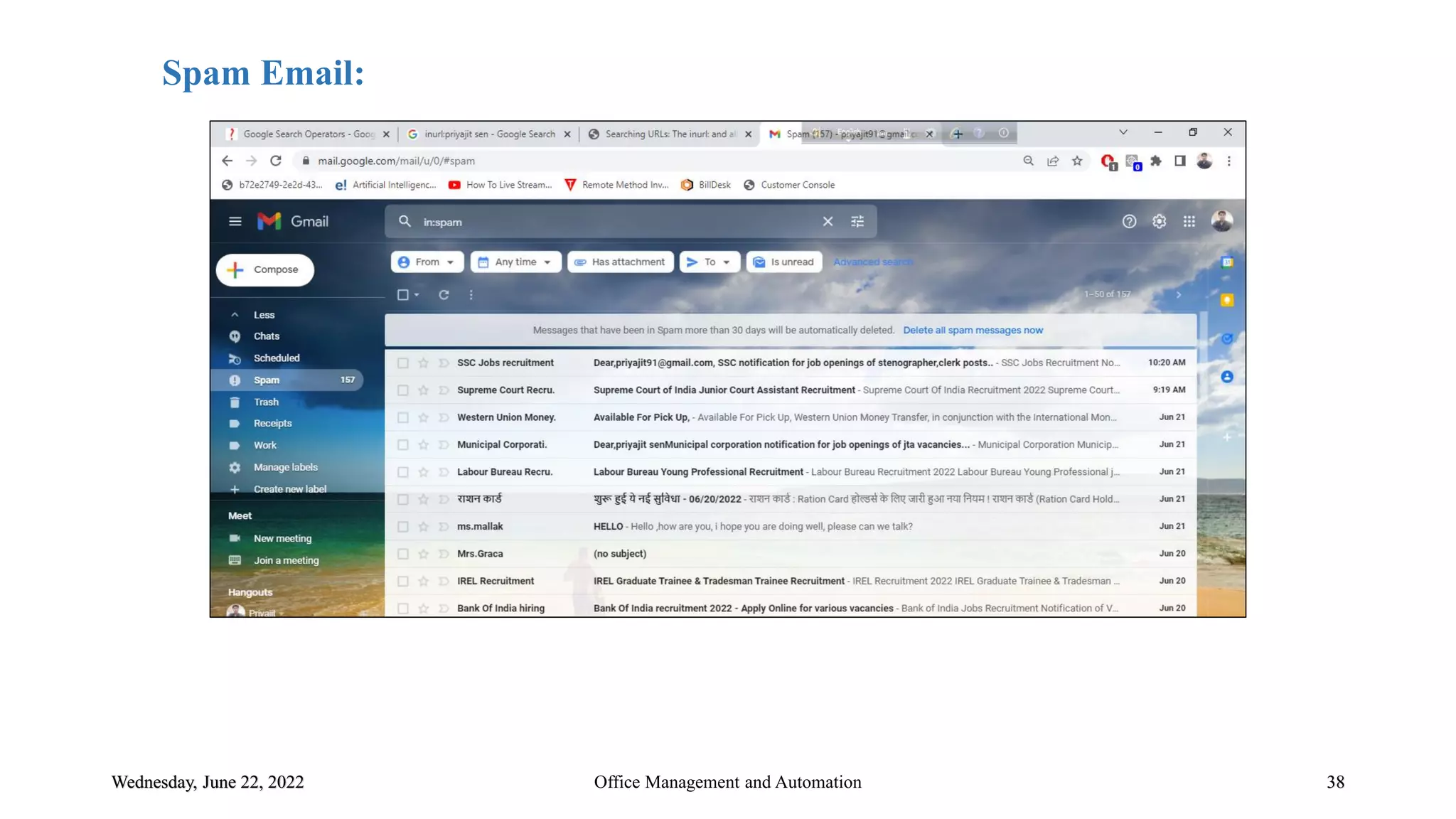Collapse labels using Less

point(264,315)
